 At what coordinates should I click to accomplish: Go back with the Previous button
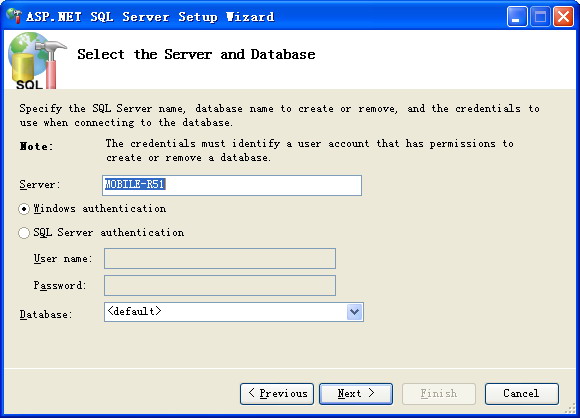tap(277, 394)
